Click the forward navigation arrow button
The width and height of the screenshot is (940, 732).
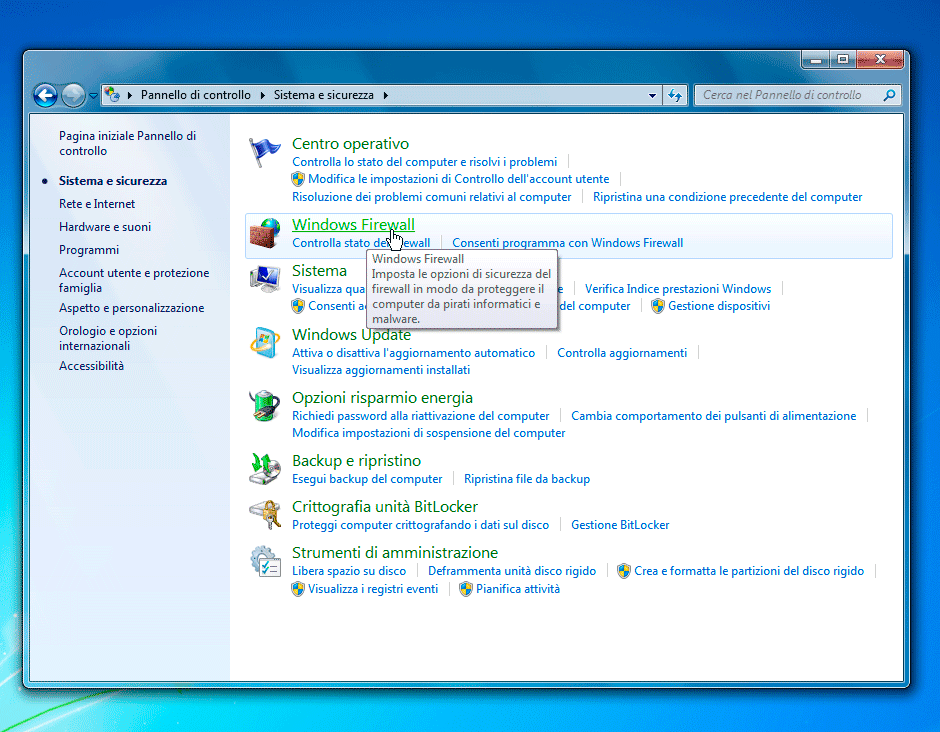pos(73,95)
